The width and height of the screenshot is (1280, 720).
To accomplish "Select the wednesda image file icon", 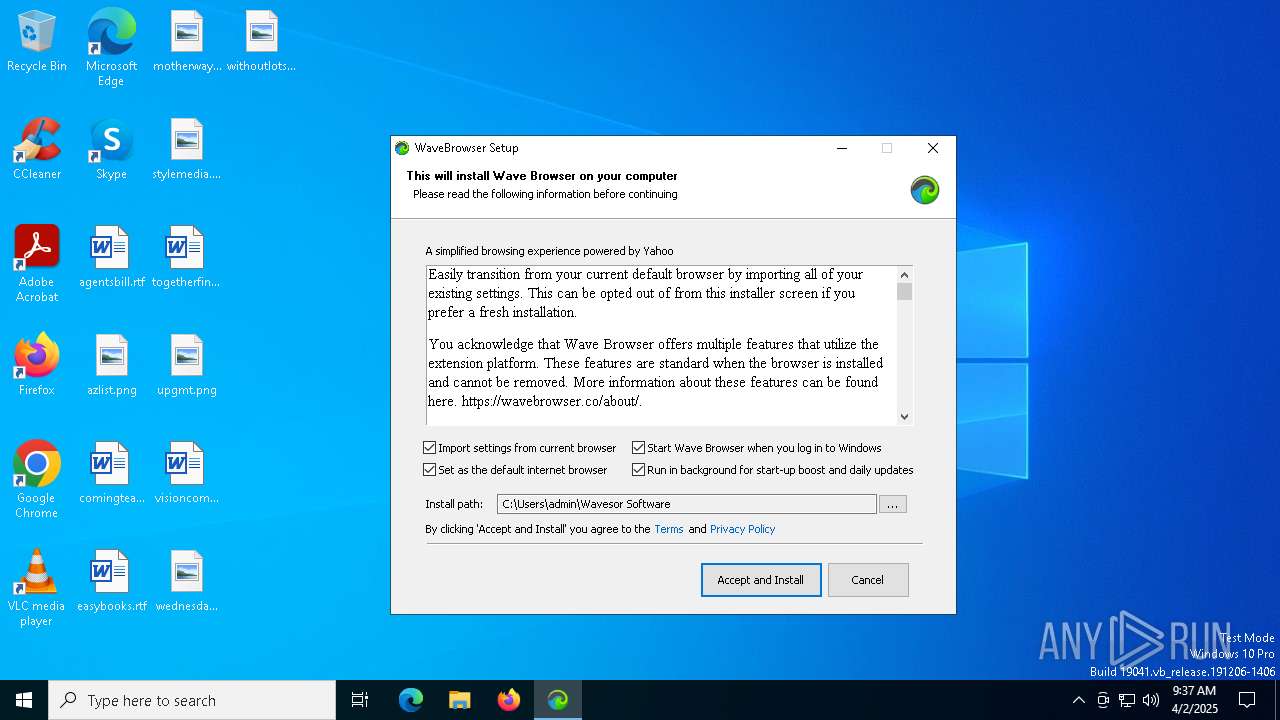I will [x=187, y=582].
